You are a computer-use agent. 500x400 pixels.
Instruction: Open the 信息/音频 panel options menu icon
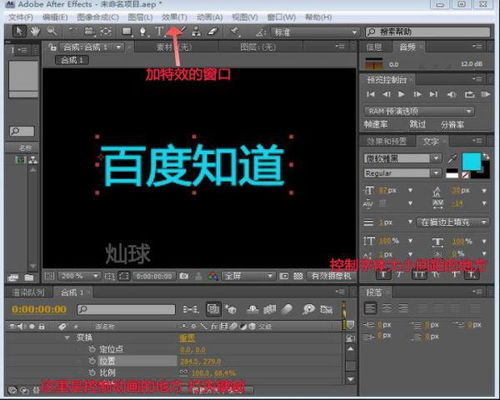pyautogui.click(x=477, y=46)
